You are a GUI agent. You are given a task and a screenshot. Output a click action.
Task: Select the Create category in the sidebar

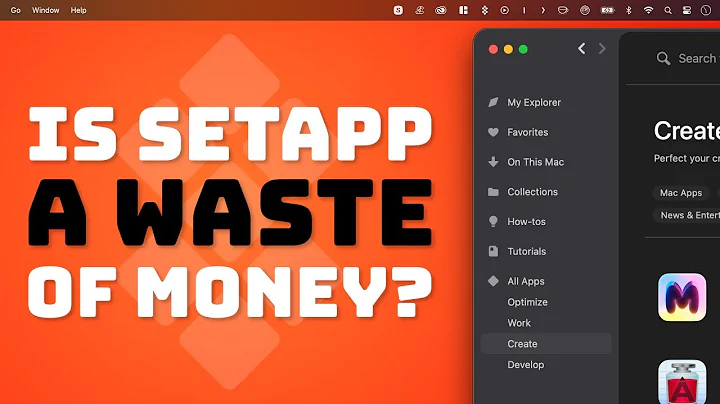546,343
